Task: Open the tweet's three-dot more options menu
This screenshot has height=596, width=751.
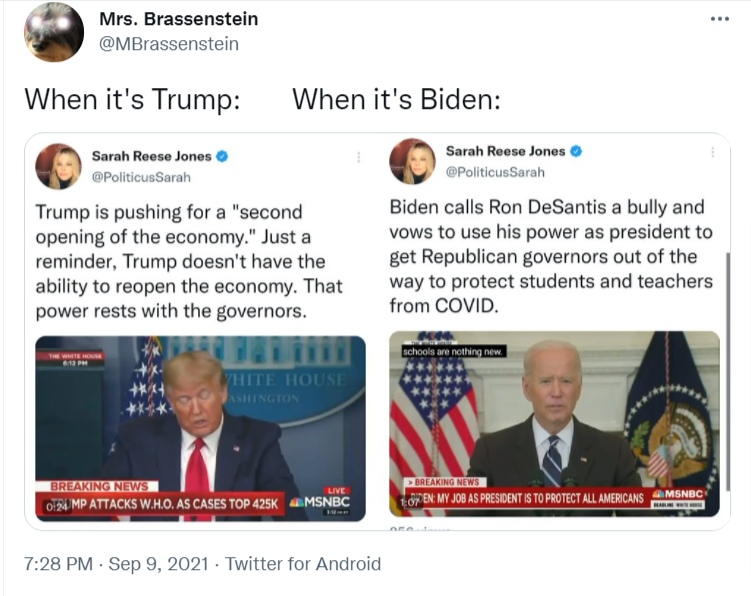Action: 720,19
